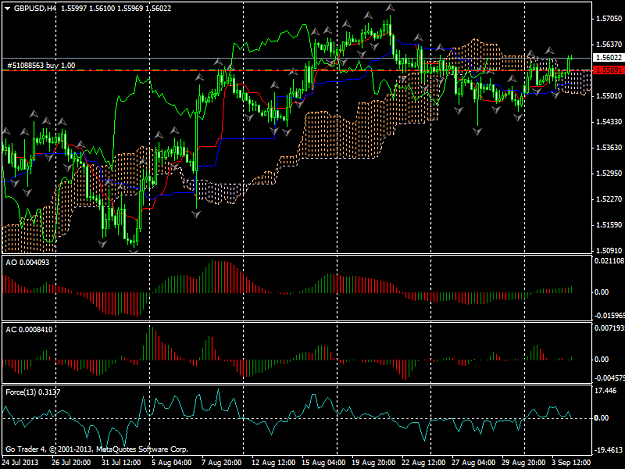Click the current price tag 1.56022

click(608, 58)
